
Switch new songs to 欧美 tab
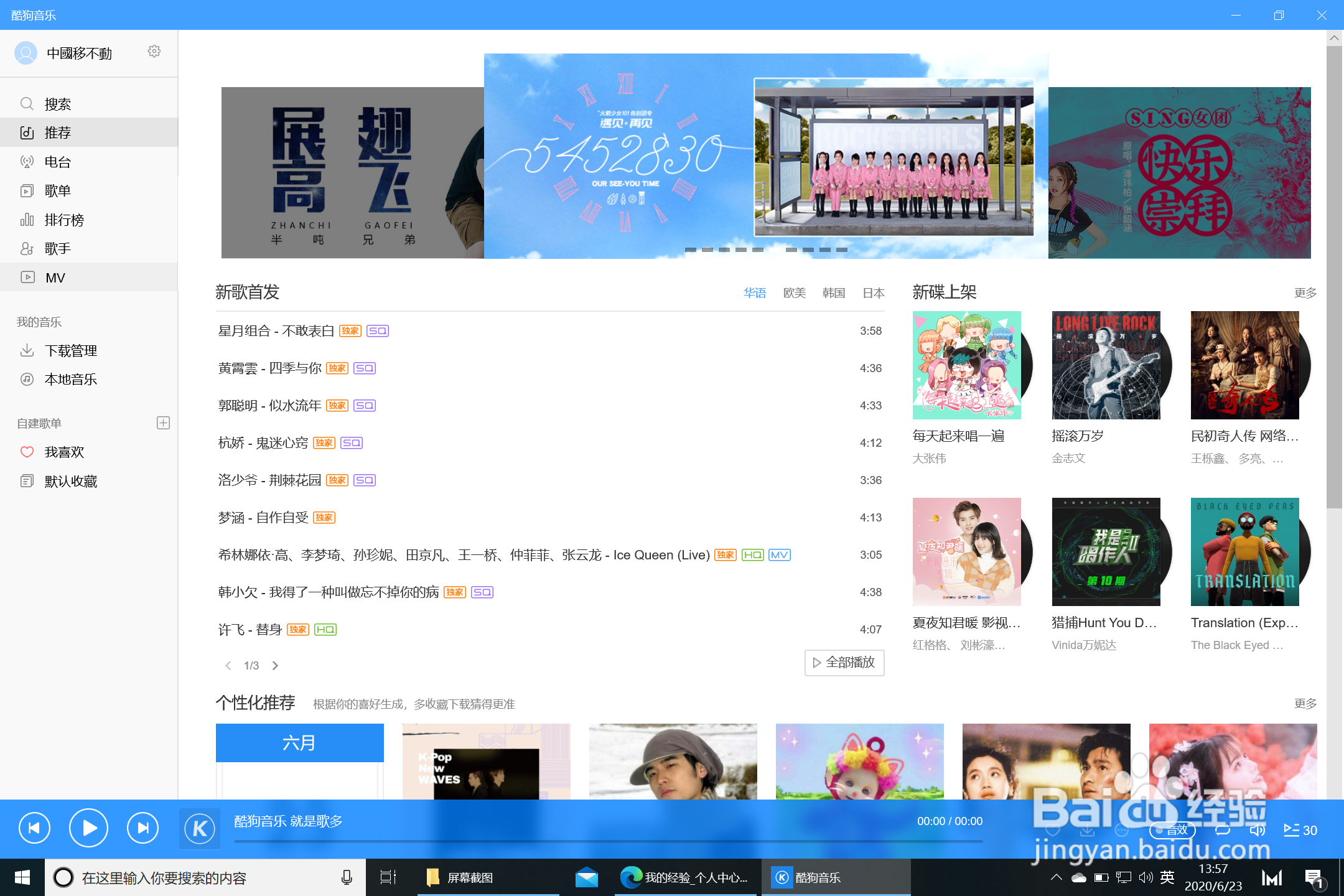pos(795,293)
